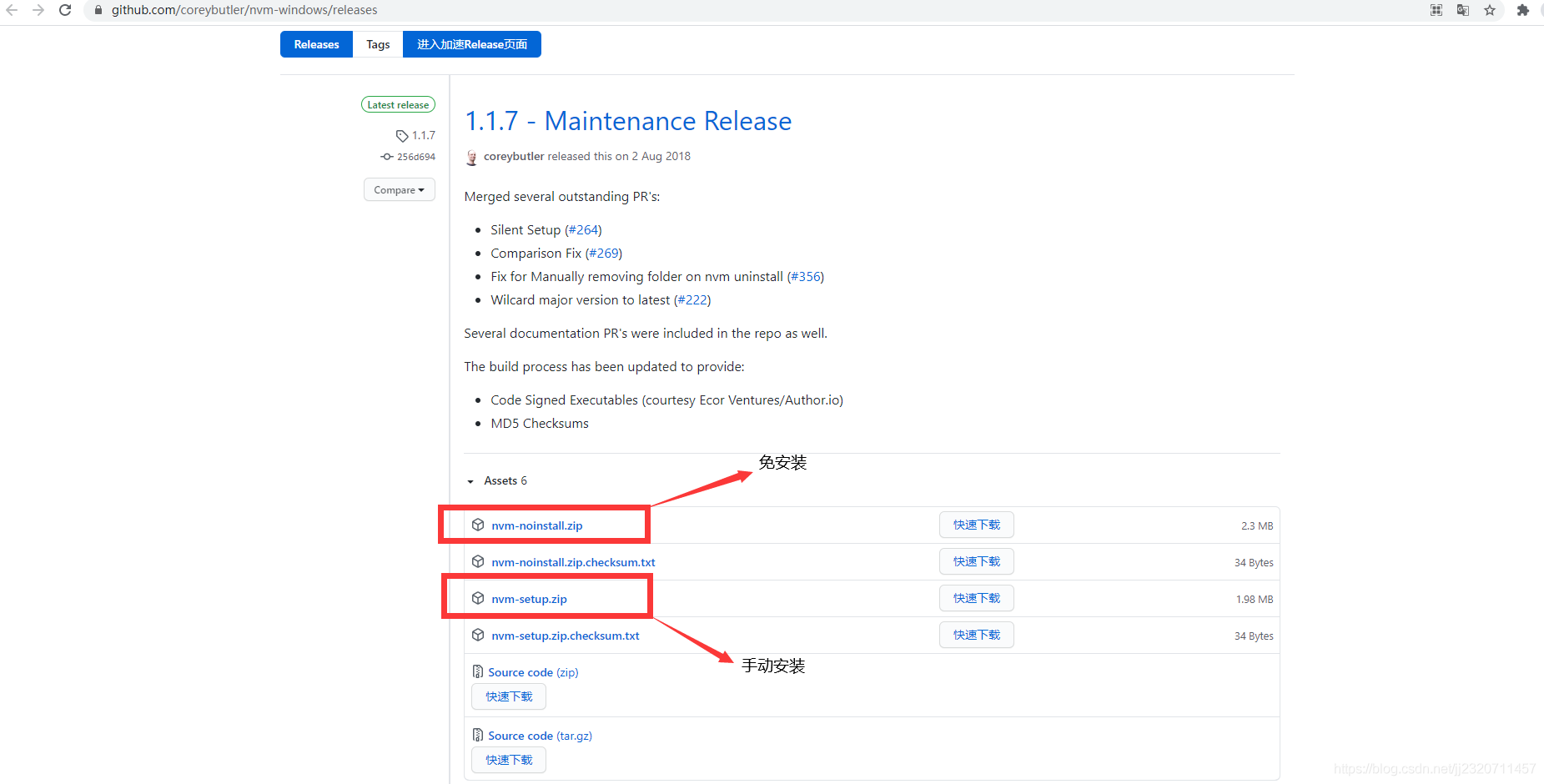Reload the page with the refresh icon
Screen dimensions: 1544x784
[65, 10]
